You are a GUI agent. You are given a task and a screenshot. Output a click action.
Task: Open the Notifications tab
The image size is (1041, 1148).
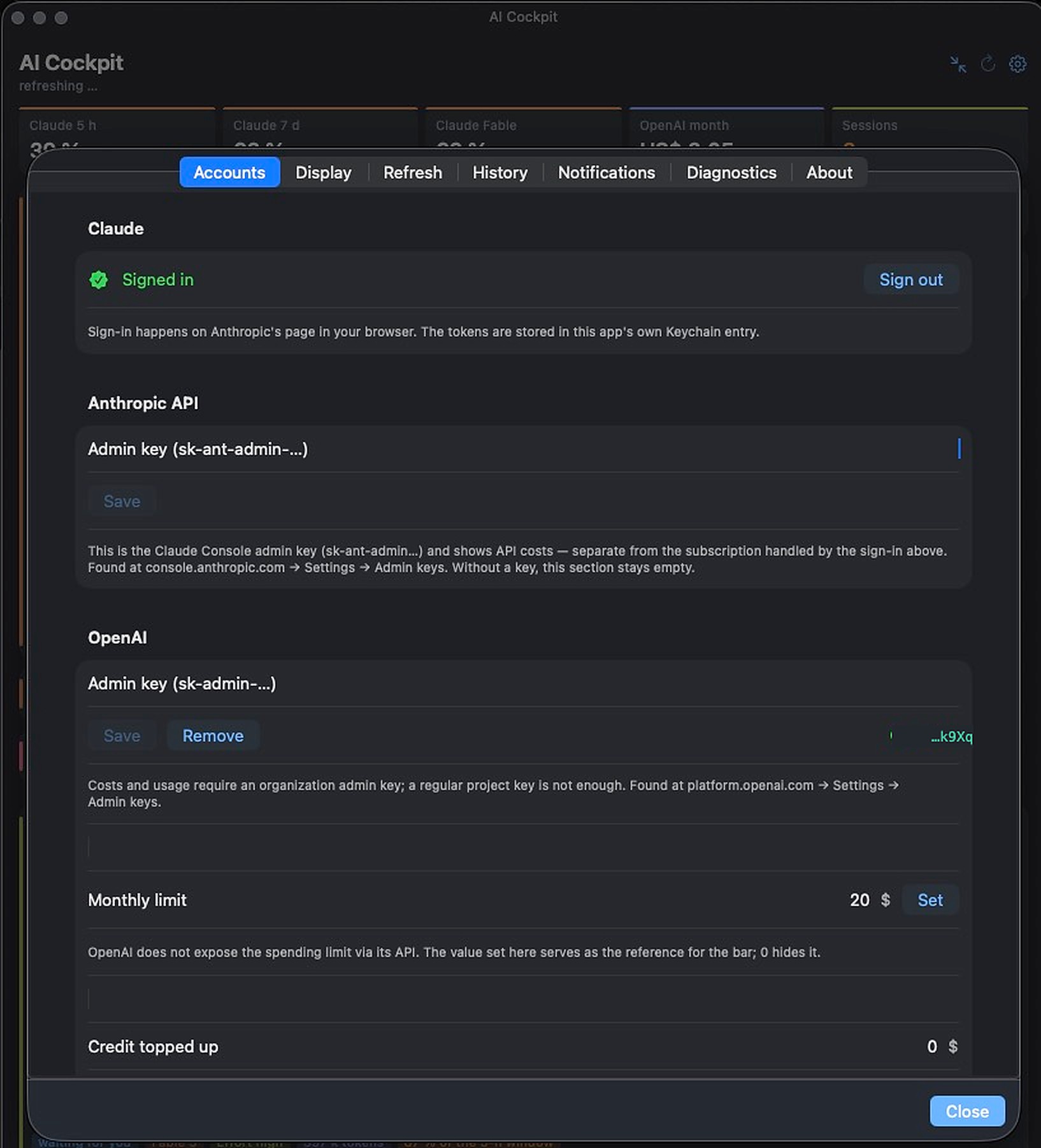(606, 173)
